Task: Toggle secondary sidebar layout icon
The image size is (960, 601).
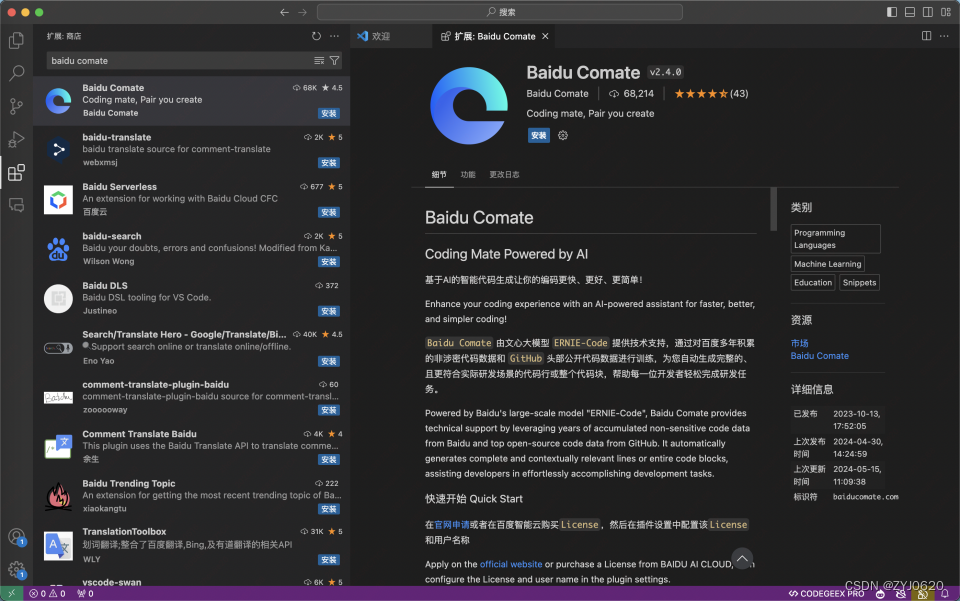Action: pos(928,12)
